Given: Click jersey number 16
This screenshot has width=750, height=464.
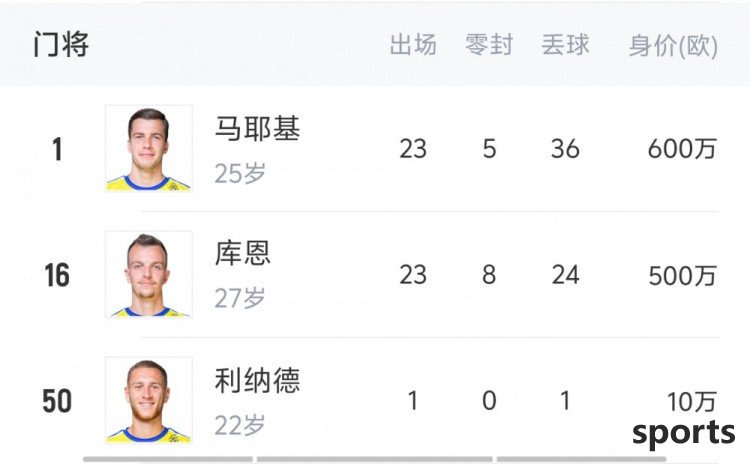Looking at the screenshot, I should (x=57, y=275).
